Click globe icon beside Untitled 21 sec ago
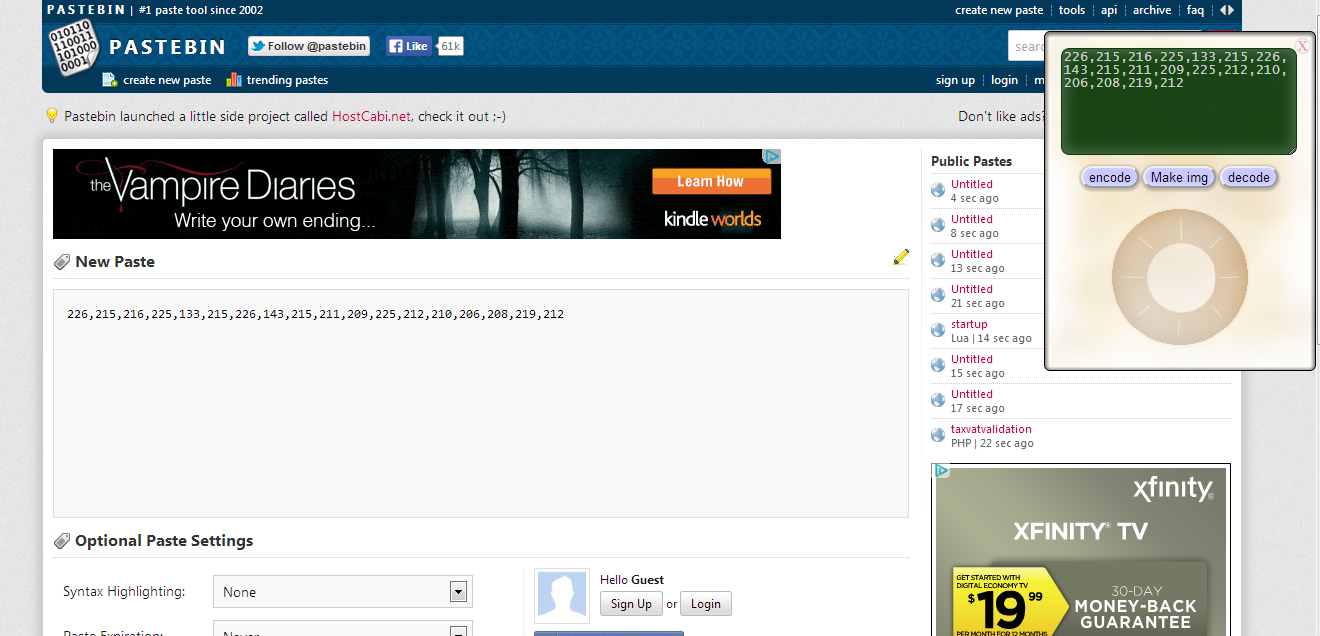1320x636 pixels. pyautogui.click(x=938, y=295)
